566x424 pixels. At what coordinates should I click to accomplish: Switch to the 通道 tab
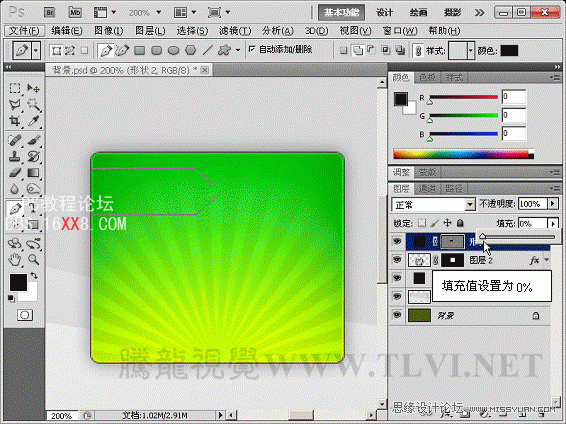427,188
